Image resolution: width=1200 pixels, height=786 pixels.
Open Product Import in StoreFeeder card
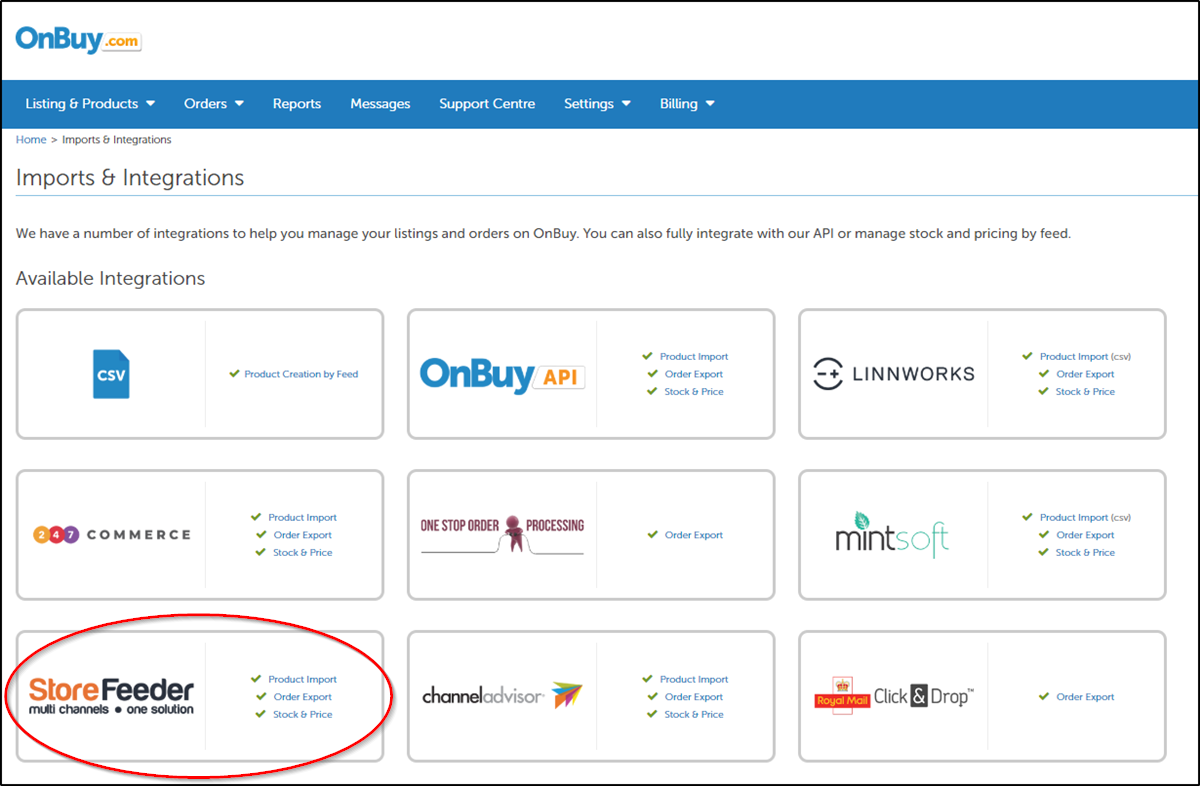pyautogui.click(x=302, y=680)
